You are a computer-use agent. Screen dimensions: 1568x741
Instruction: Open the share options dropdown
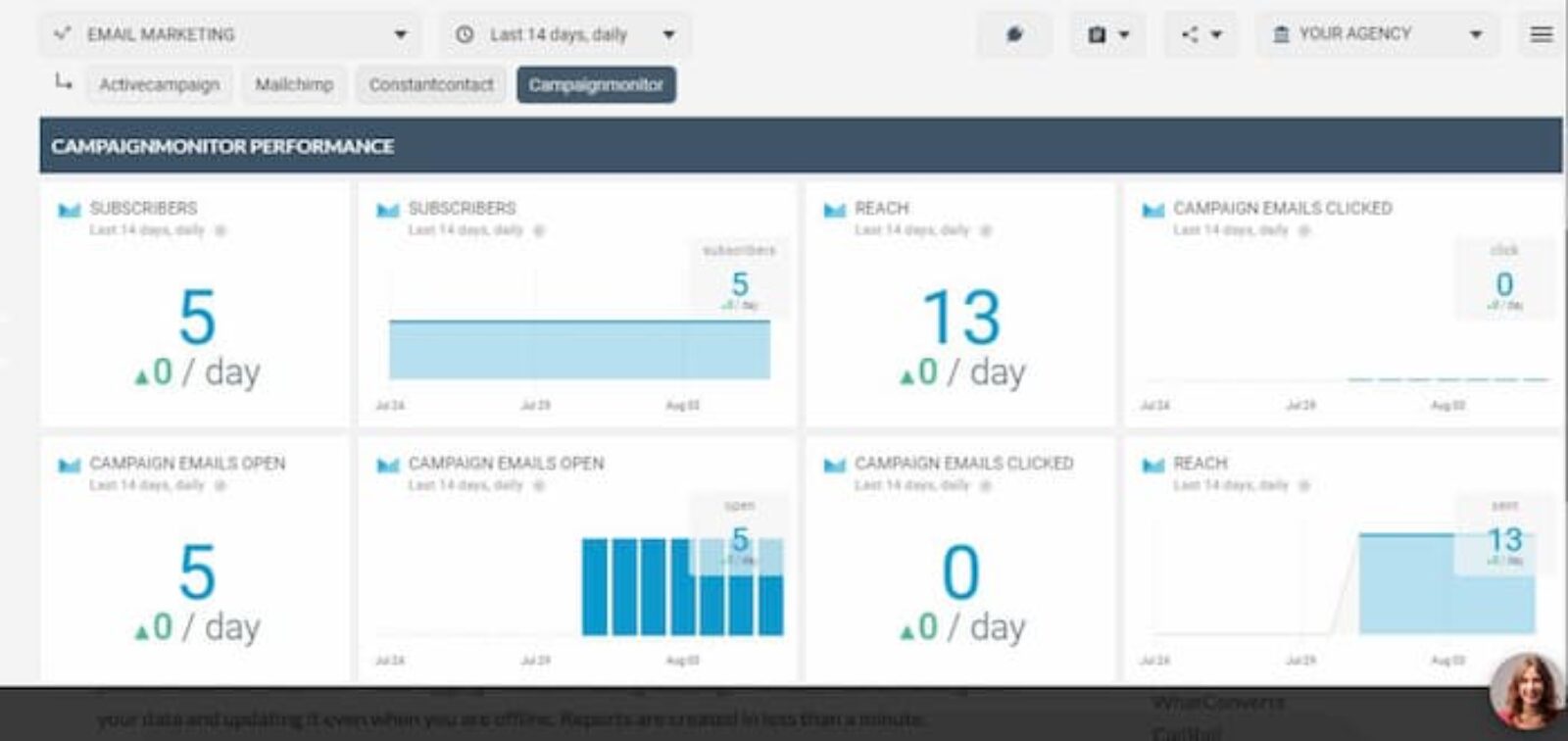(x=1201, y=34)
